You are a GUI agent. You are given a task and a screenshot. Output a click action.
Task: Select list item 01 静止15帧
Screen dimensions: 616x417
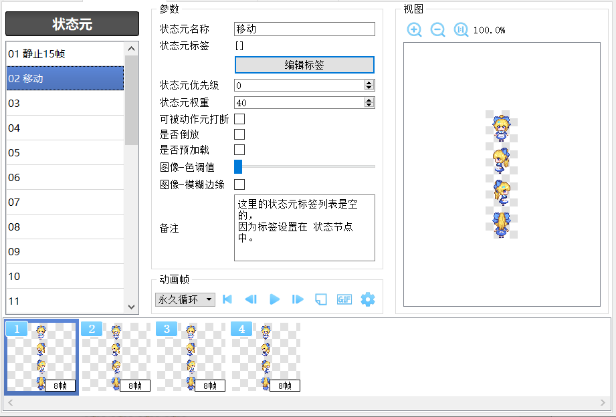point(65,51)
